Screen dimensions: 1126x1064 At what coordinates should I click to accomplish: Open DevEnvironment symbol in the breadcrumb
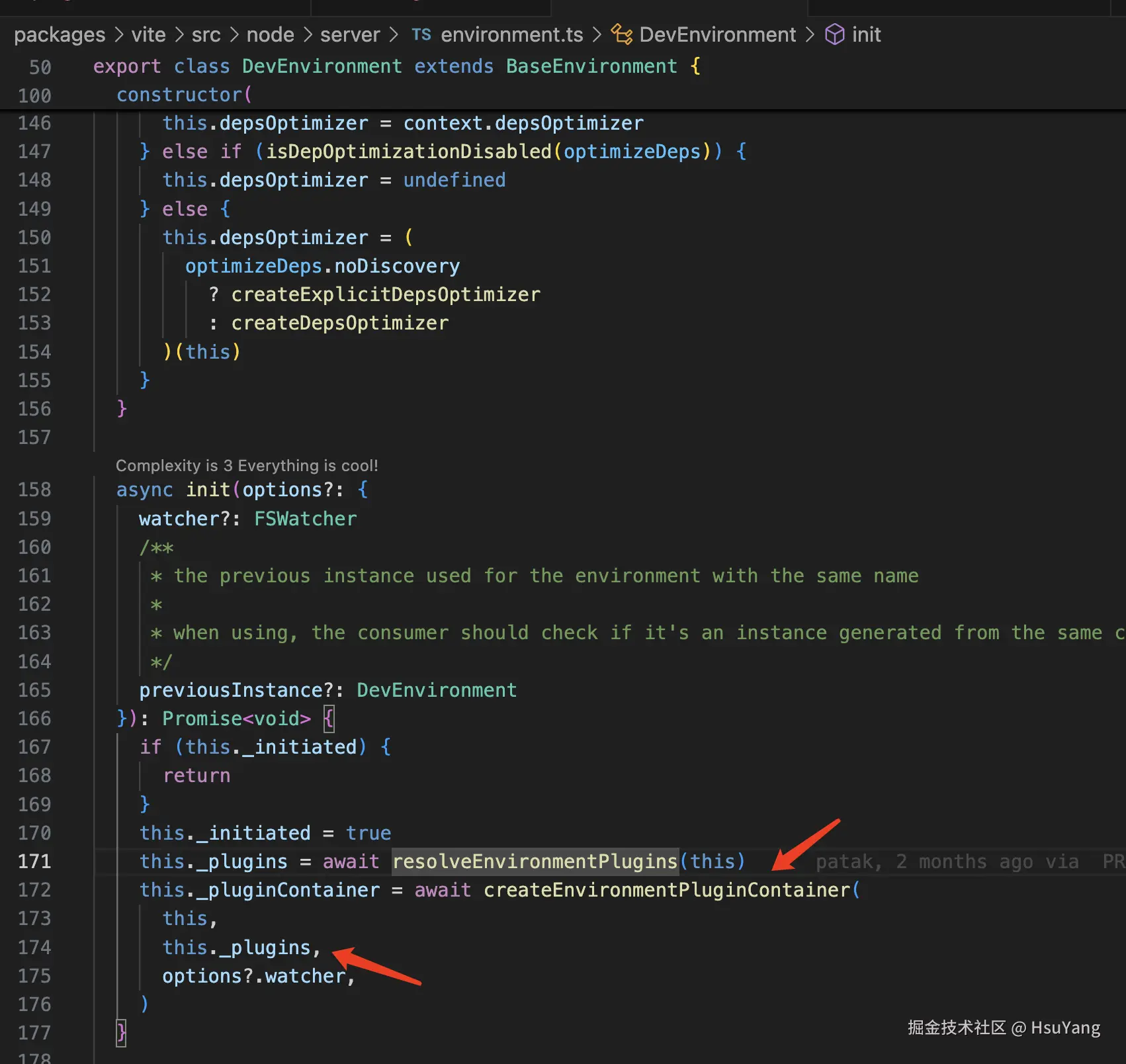point(718,34)
